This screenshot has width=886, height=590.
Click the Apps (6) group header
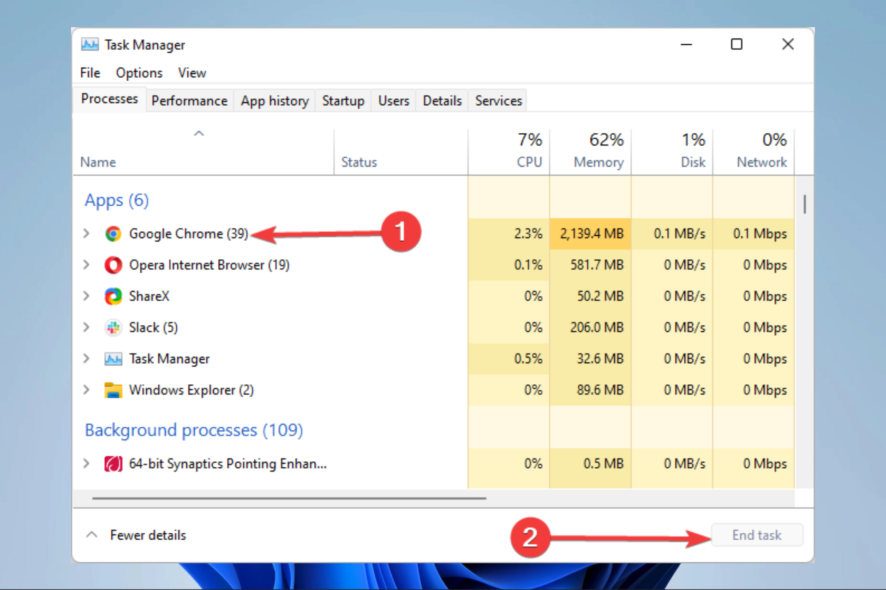(117, 200)
